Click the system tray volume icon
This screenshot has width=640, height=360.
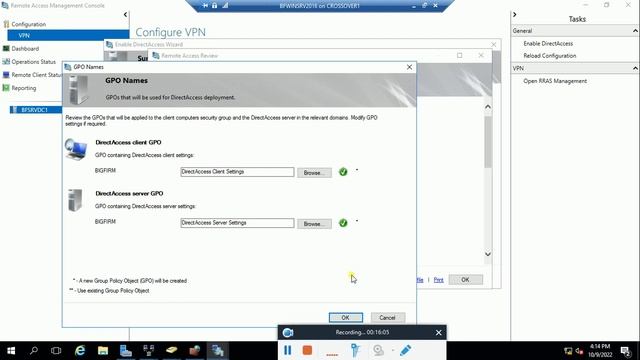click(579, 351)
